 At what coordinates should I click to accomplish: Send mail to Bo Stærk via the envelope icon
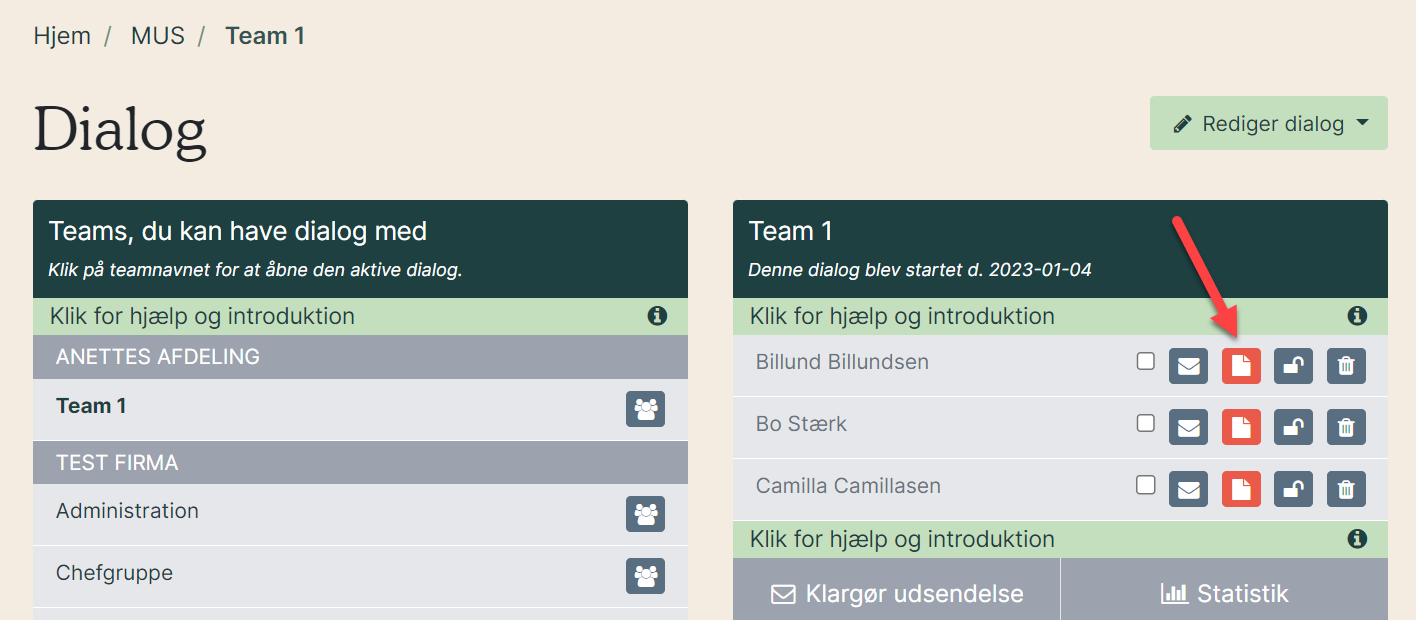coord(1188,428)
